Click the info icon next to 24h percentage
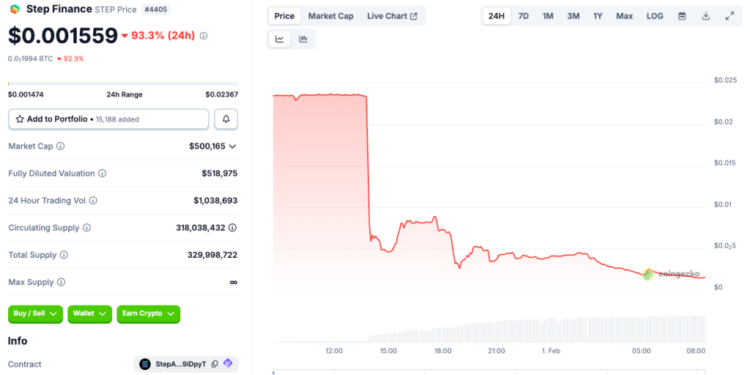 [x=203, y=36]
